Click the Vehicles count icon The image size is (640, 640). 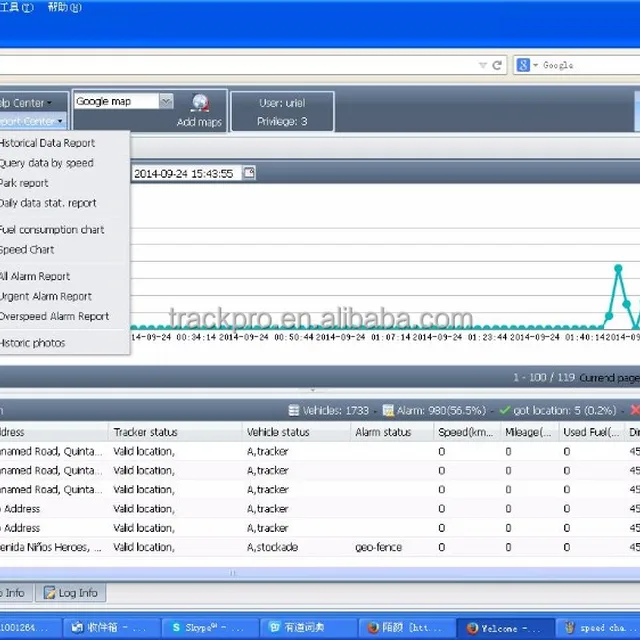pyautogui.click(x=294, y=410)
